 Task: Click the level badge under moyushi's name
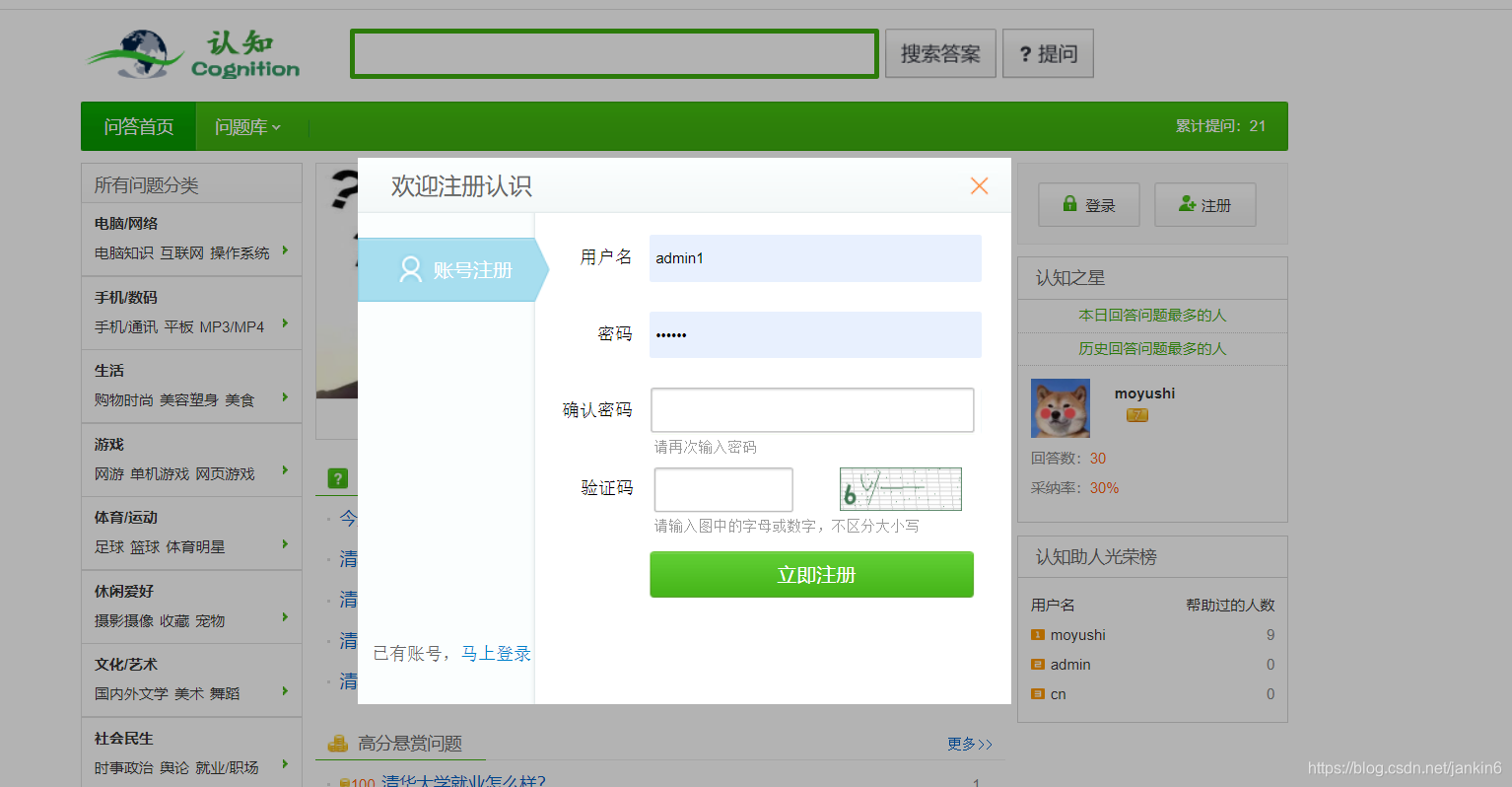[x=1137, y=415]
